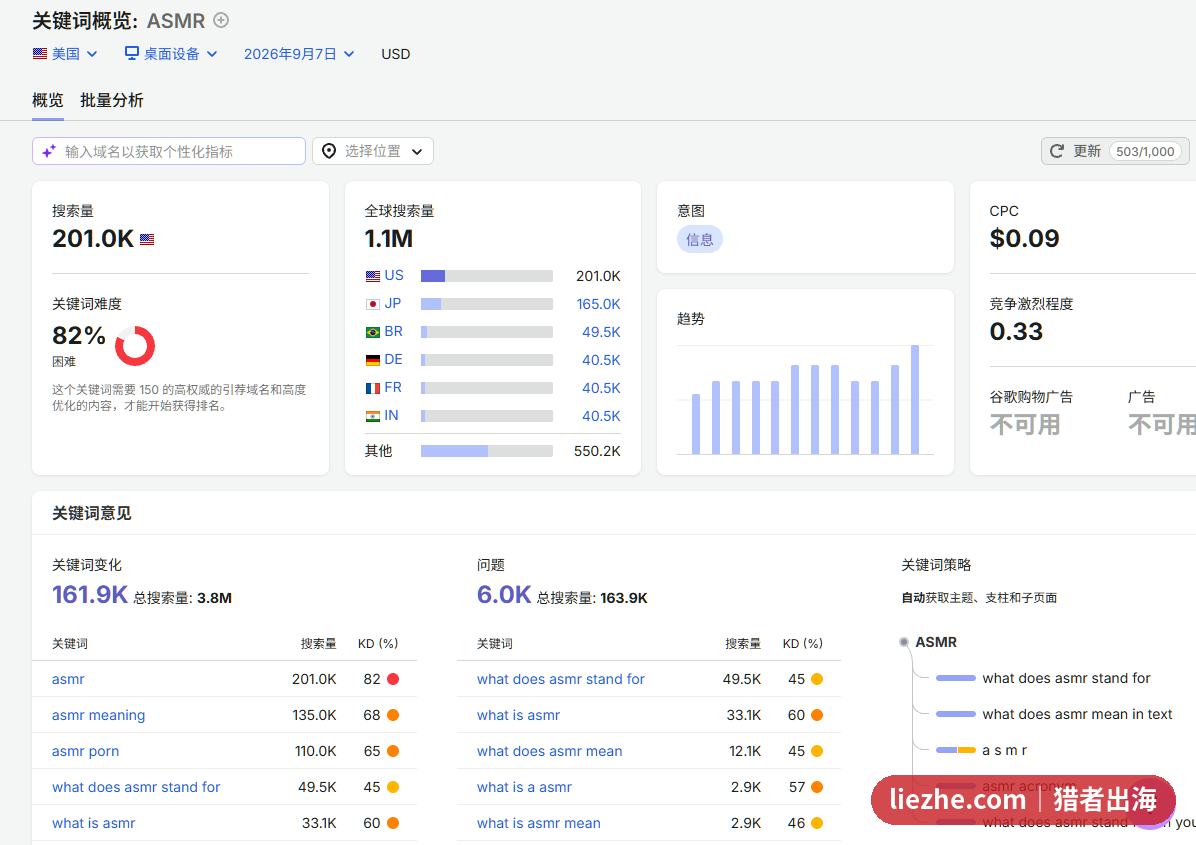Click the 更新 refresh button
The height and width of the screenshot is (845, 1196).
click(1114, 151)
